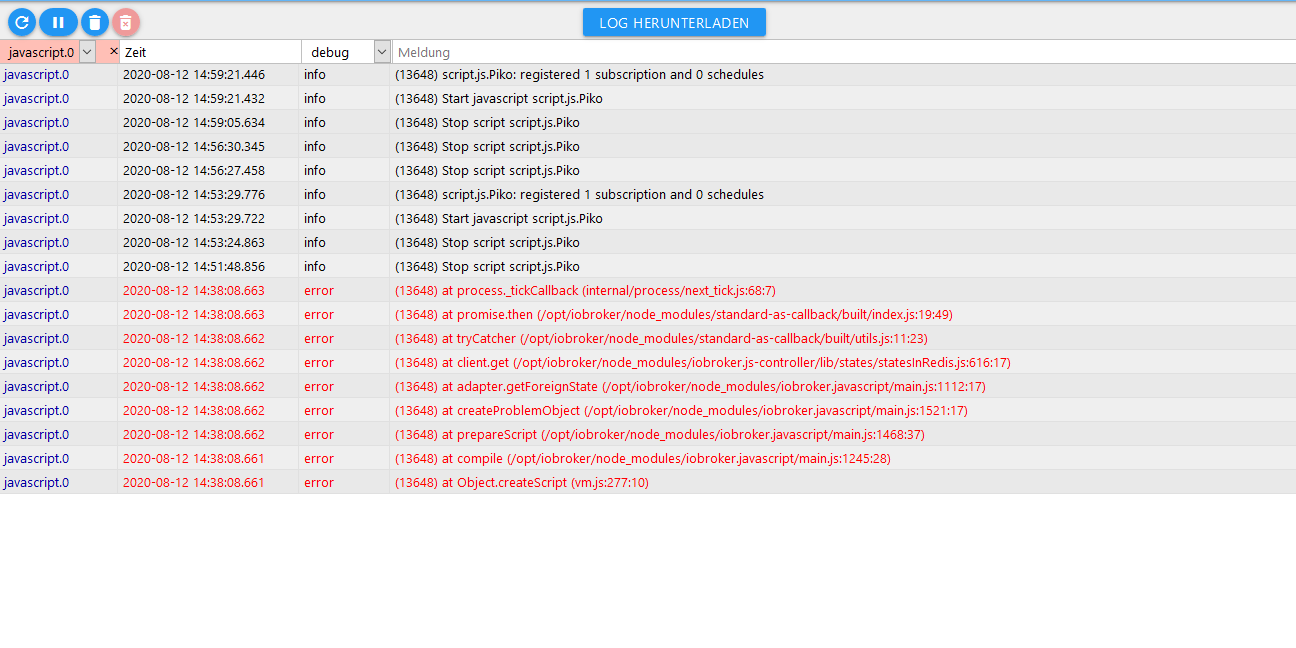Select timestamp 2020-08-12 14:53:29.776
1296x648 pixels.
coord(194,194)
